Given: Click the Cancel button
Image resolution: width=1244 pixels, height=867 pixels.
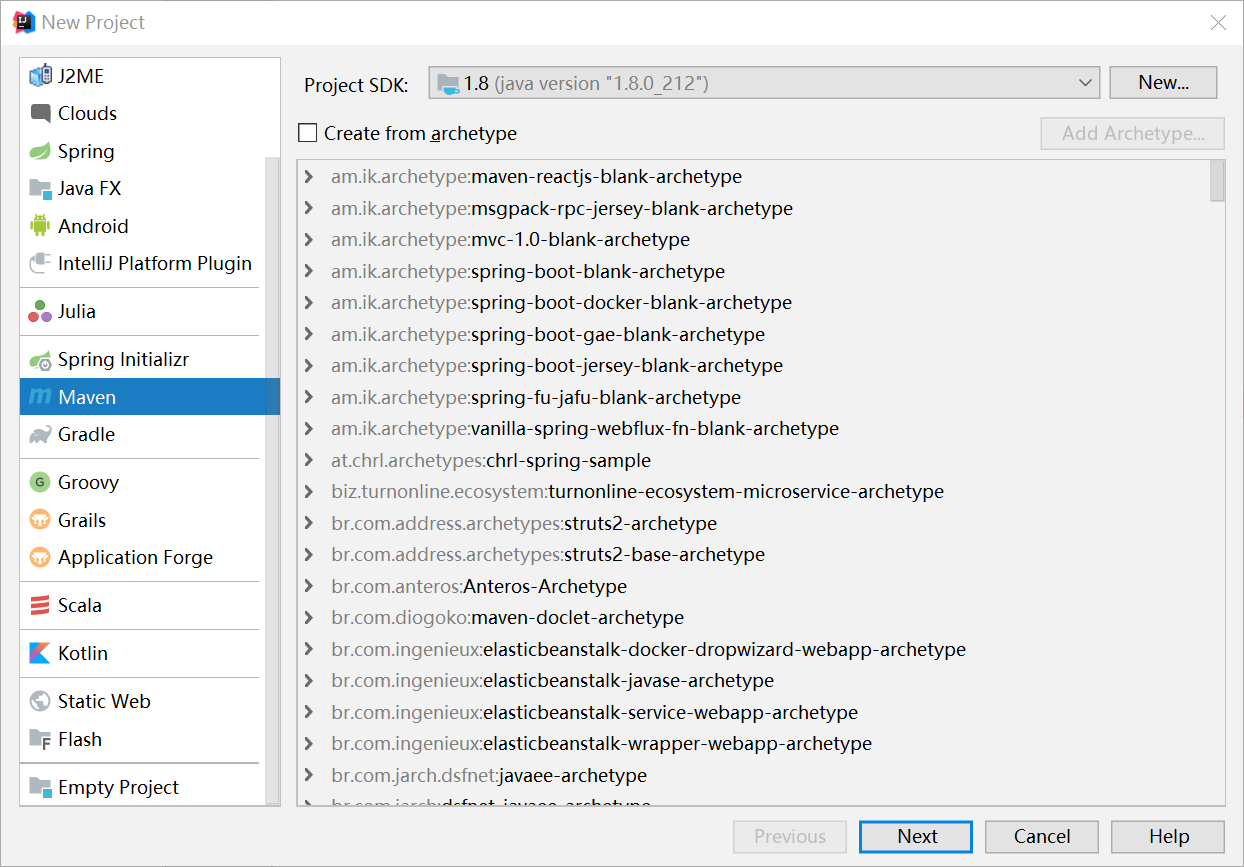Looking at the screenshot, I should point(1042,837).
